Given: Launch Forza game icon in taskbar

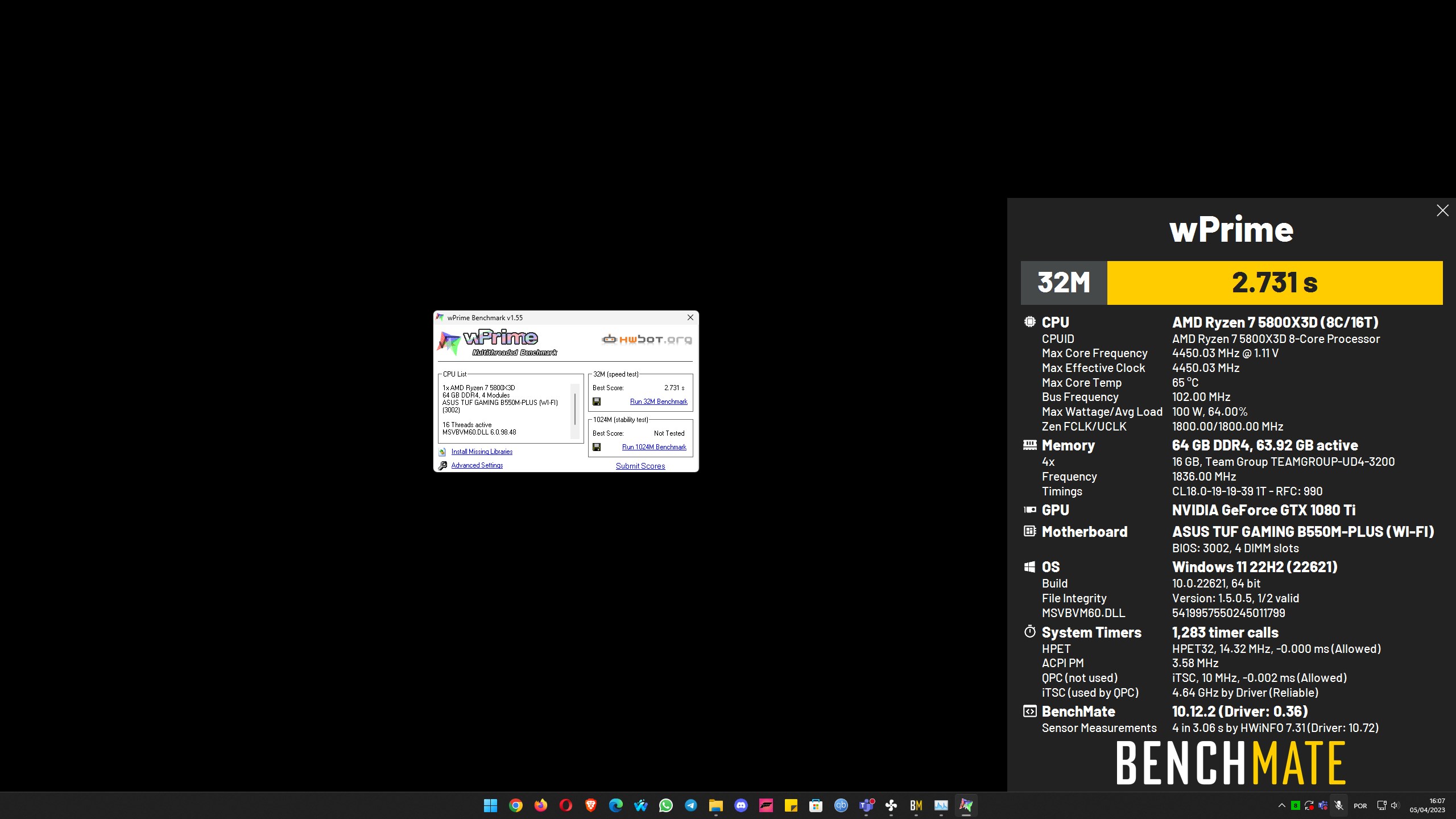Looking at the screenshot, I should click(x=766, y=805).
